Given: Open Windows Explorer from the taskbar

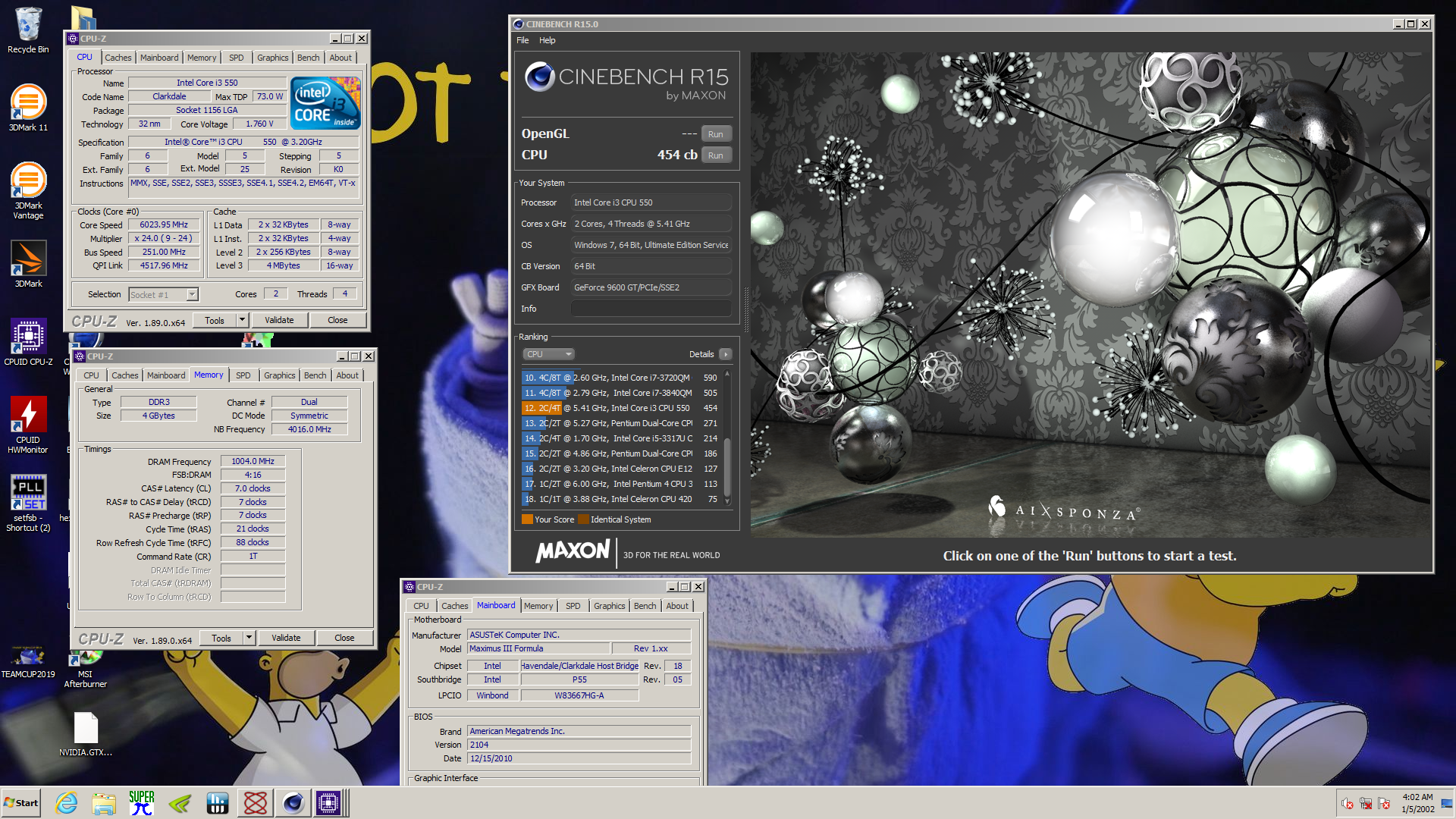Looking at the screenshot, I should [104, 803].
